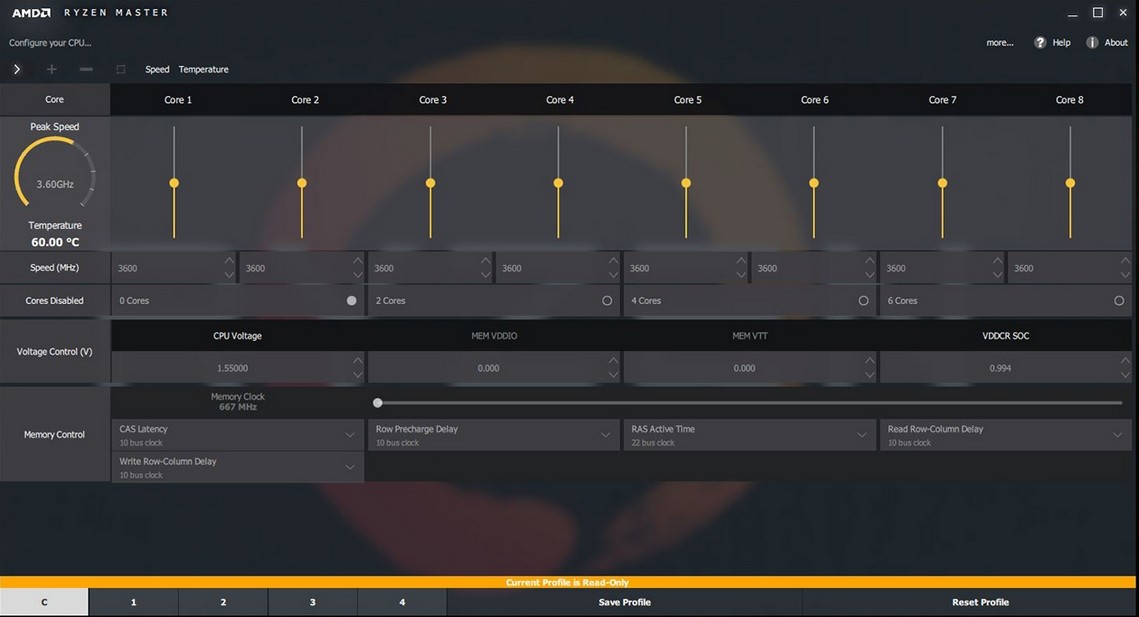The image size is (1139, 617).
Task: Select the 4 Cores disabled option
Action: point(863,300)
